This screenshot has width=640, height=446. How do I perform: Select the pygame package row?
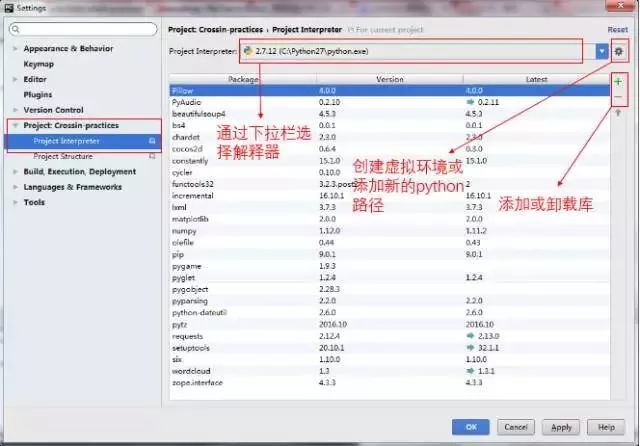pyautogui.click(x=390, y=266)
